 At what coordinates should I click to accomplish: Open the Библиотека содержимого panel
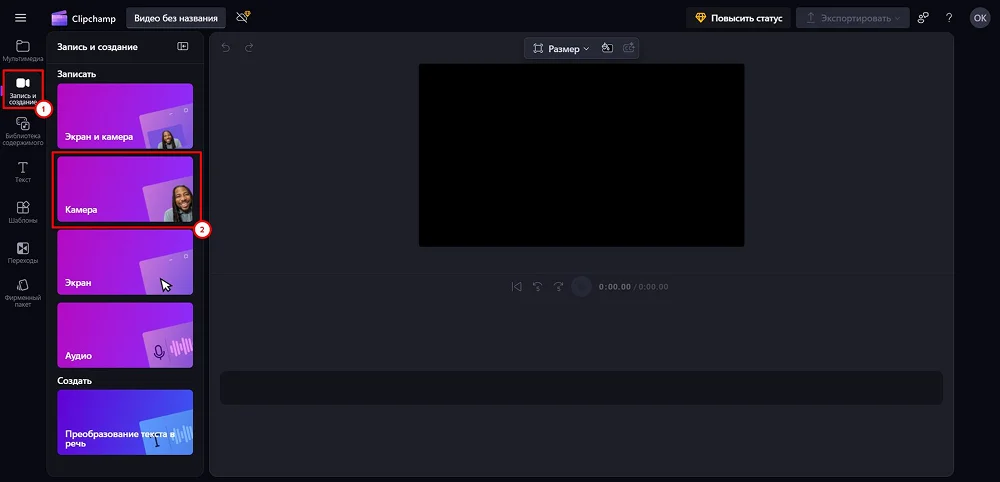23,130
